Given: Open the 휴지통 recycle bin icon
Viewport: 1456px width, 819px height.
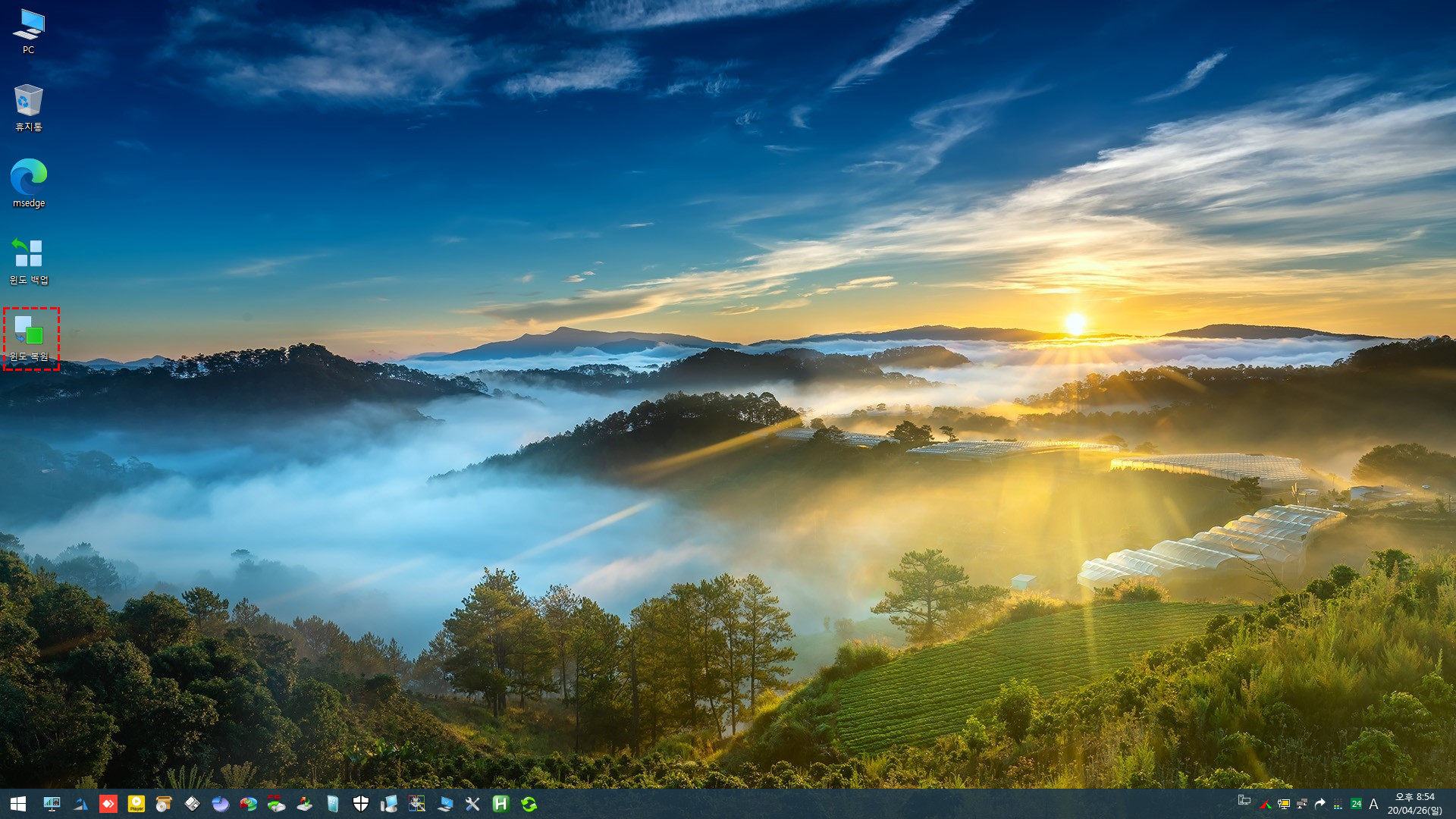Looking at the screenshot, I should coord(29,108).
